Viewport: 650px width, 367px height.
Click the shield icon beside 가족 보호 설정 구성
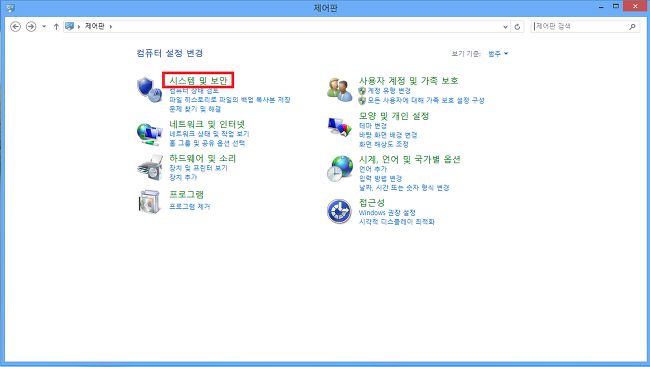362,100
